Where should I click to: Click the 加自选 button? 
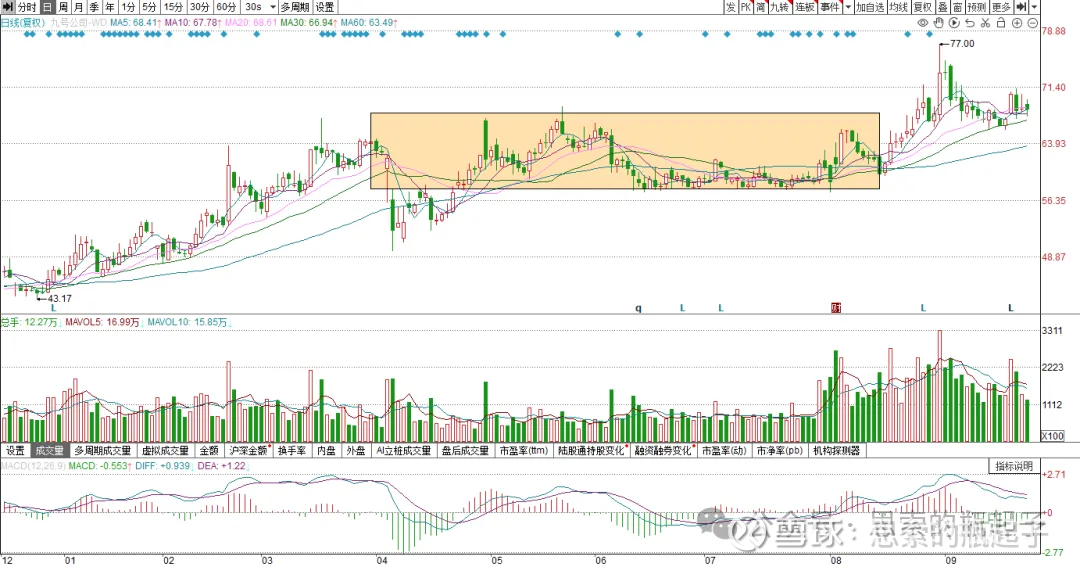coord(869,7)
